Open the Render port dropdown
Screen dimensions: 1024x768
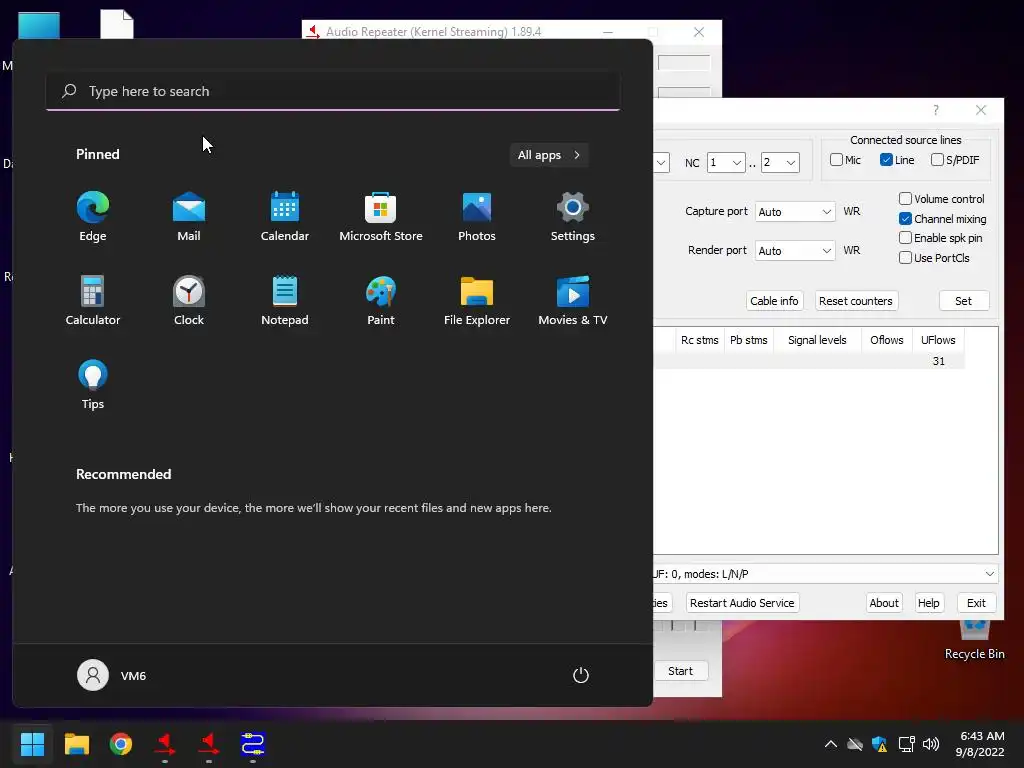click(795, 251)
